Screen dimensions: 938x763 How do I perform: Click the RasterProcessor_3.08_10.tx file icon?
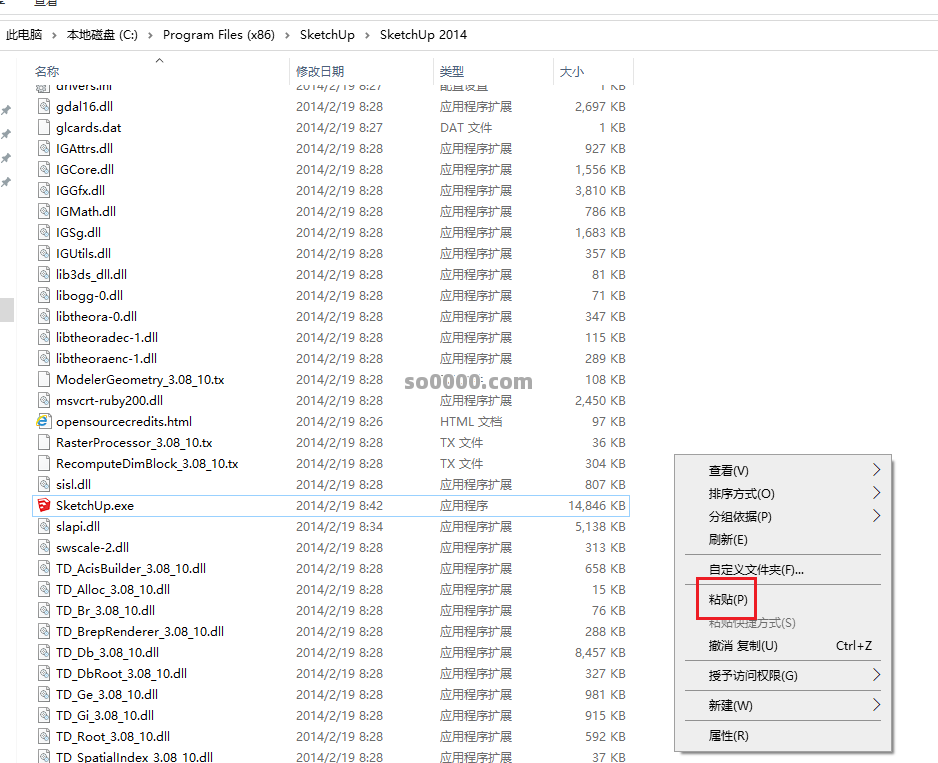pos(44,442)
